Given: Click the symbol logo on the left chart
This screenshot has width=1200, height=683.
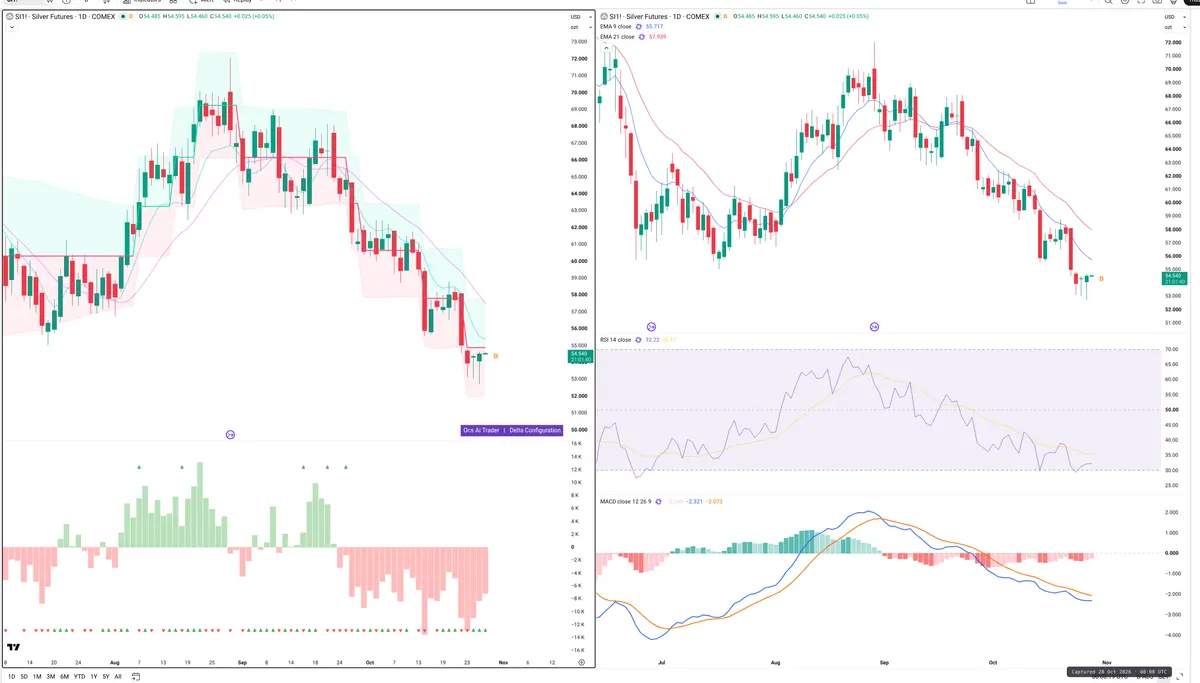Looking at the screenshot, I should (9, 17).
